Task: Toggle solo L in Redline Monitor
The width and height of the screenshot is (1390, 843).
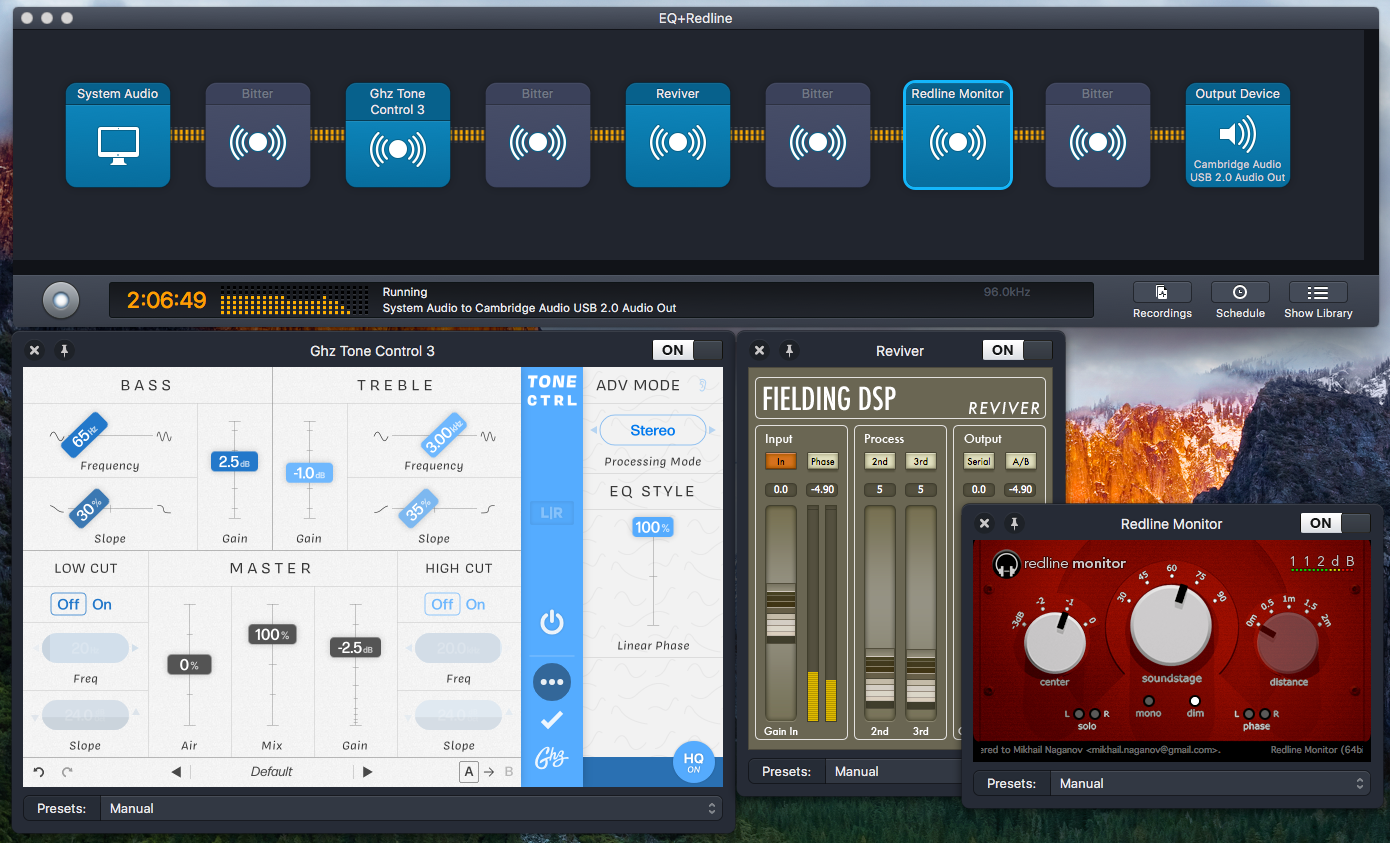Action: [1078, 714]
